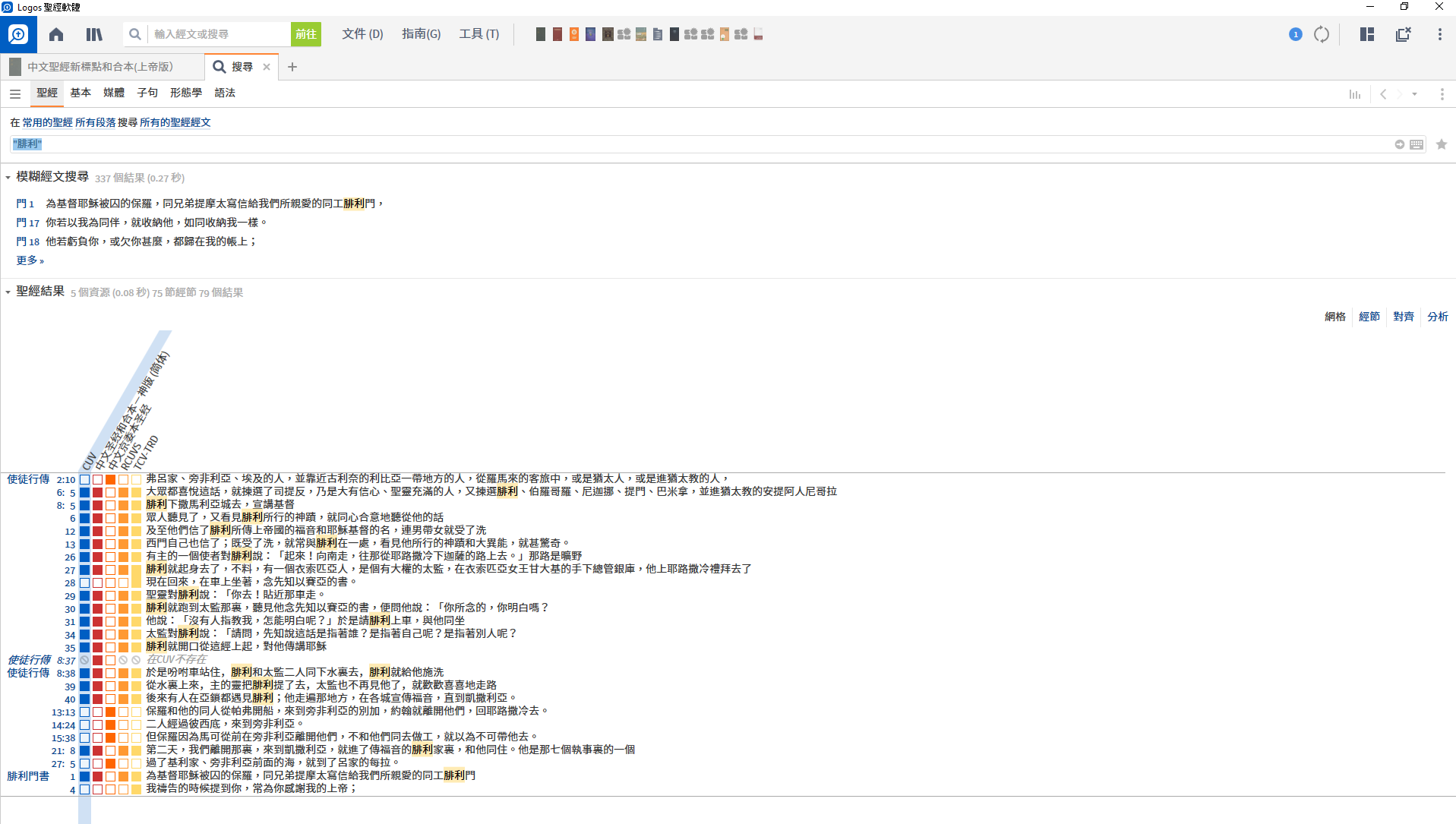Image resolution: width=1456 pixels, height=824 pixels.
Task: Switch to 中文聖經新標點和合本 tab
Action: point(102,67)
